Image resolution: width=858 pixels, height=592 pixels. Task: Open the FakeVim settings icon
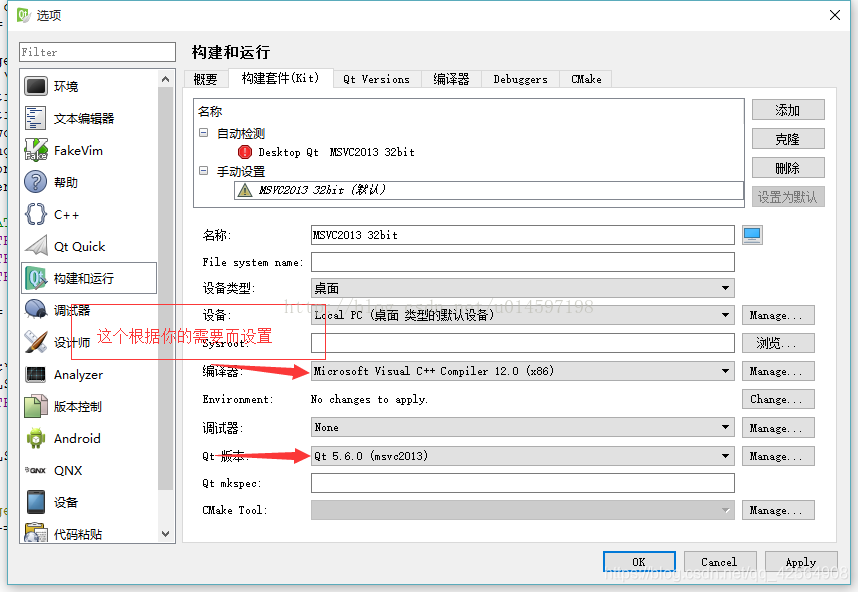[36, 150]
